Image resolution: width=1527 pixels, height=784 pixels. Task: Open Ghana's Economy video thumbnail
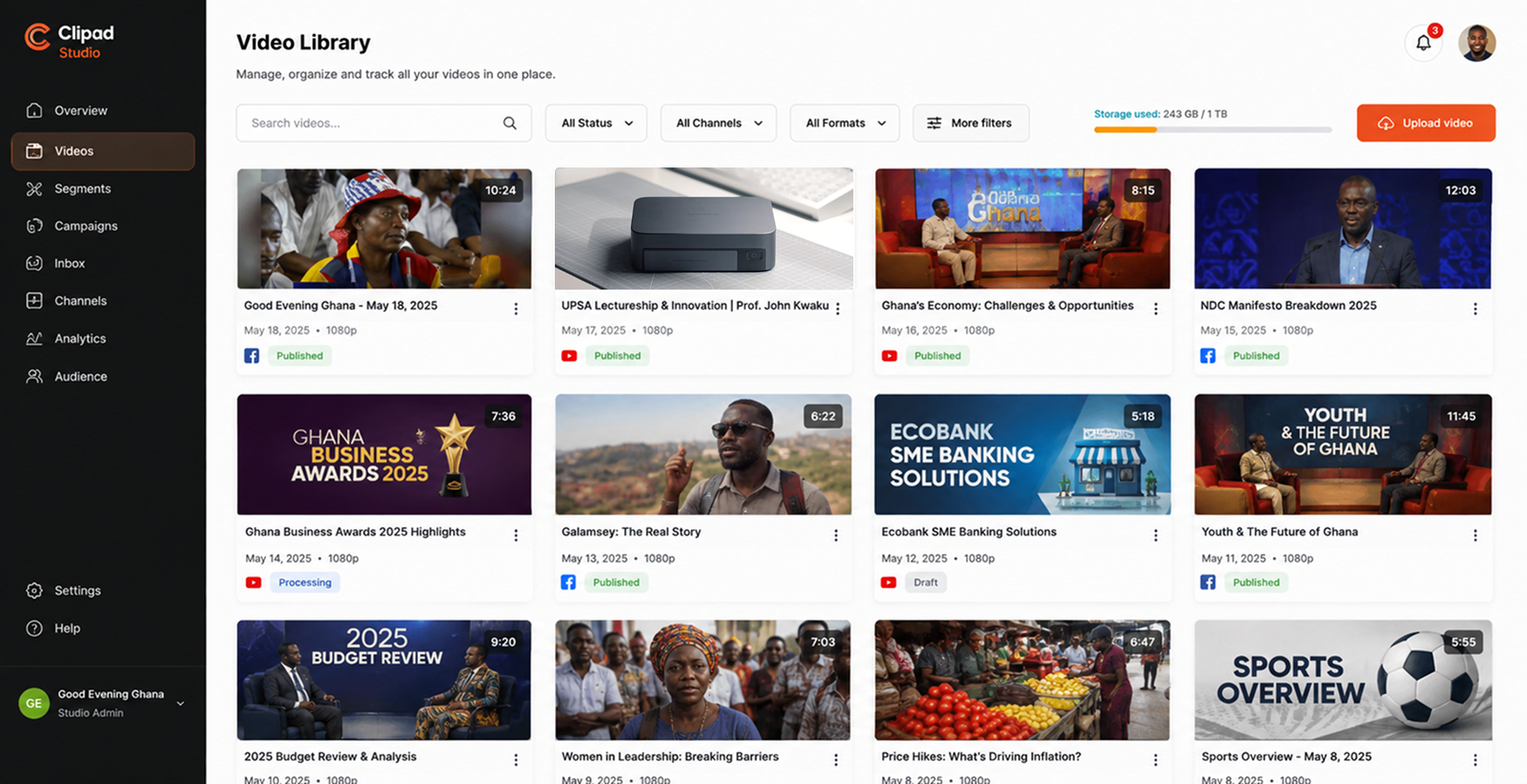(1023, 228)
